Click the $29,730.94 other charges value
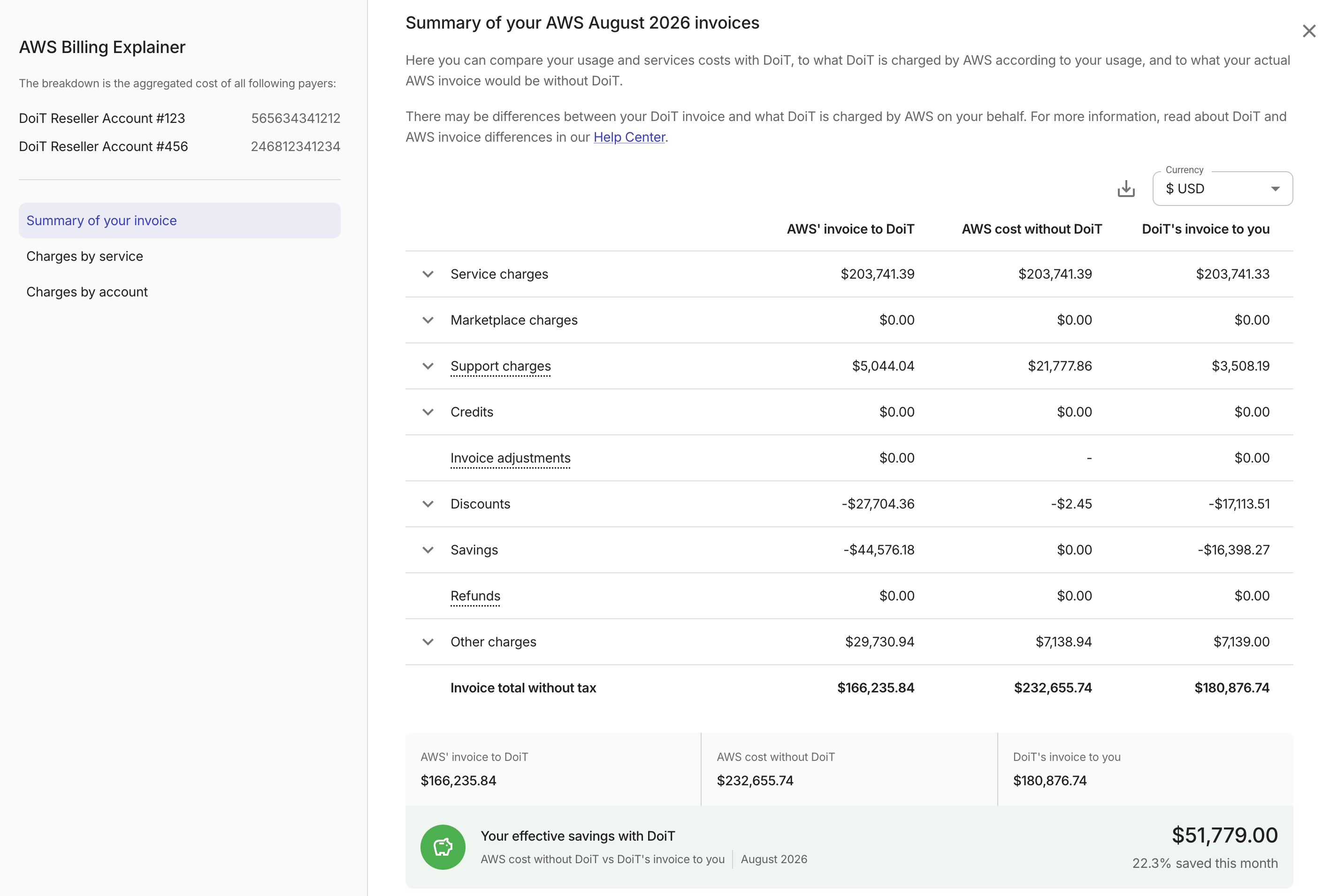Viewport: 1330px width, 896px height. [x=879, y=642]
